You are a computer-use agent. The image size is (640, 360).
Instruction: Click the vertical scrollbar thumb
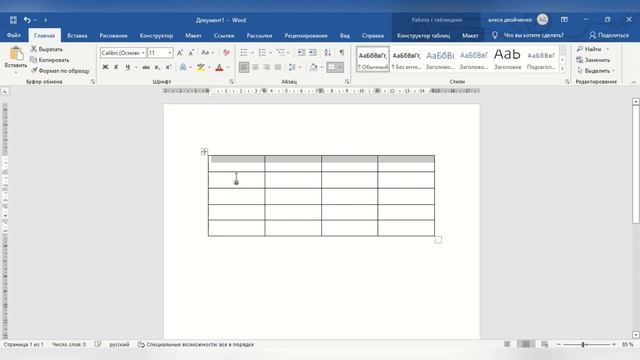636,164
